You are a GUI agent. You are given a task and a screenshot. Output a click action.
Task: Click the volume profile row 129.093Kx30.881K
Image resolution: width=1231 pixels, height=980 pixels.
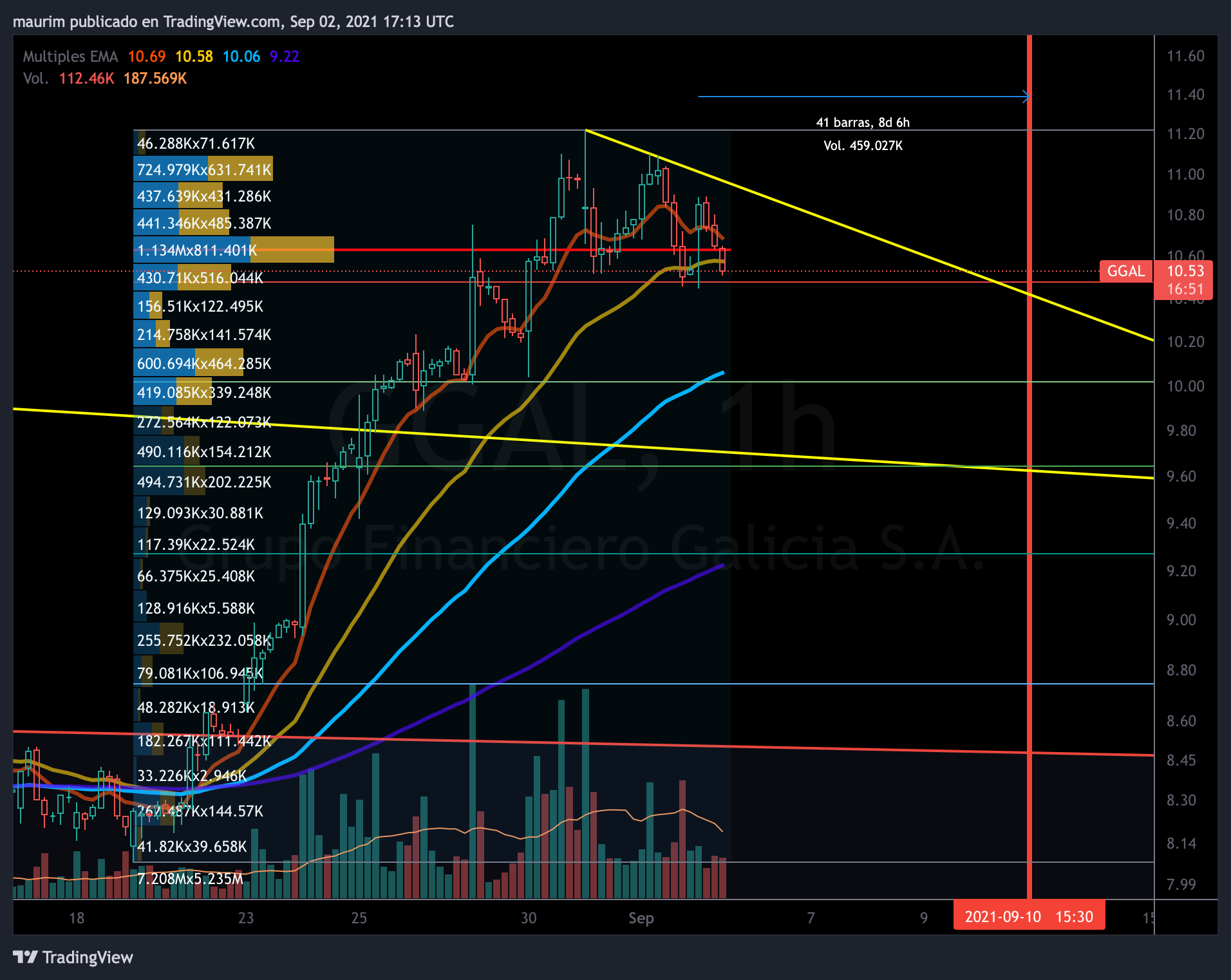[x=200, y=513]
